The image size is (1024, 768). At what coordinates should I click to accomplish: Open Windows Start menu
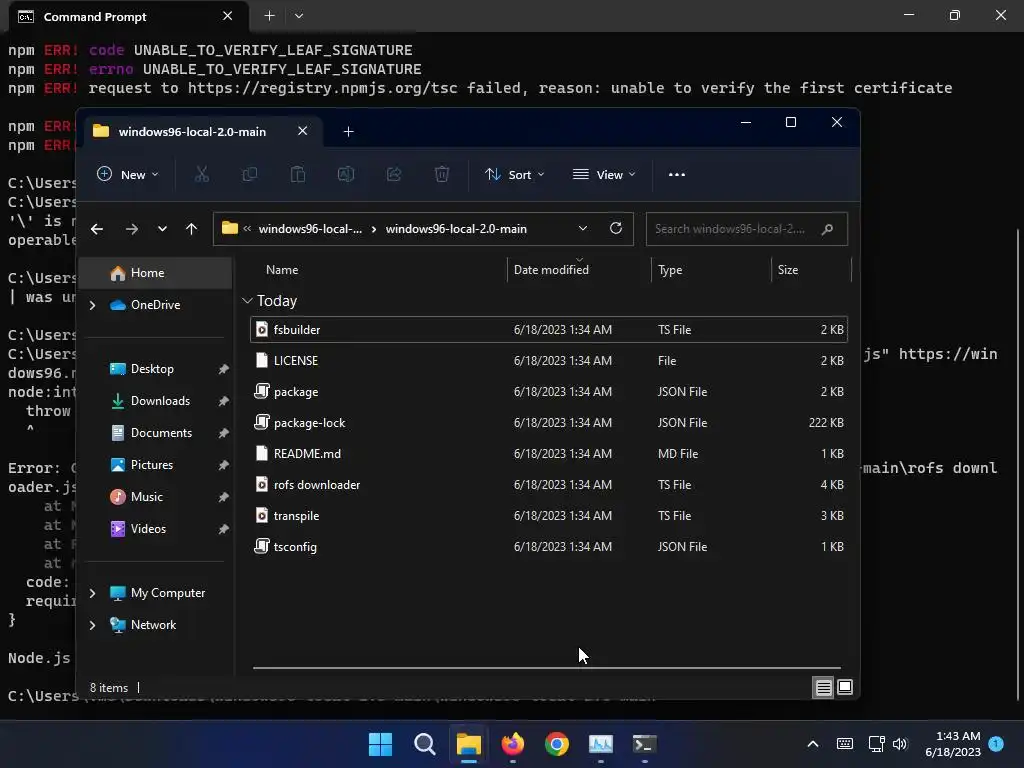pyautogui.click(x=380, y=744)
